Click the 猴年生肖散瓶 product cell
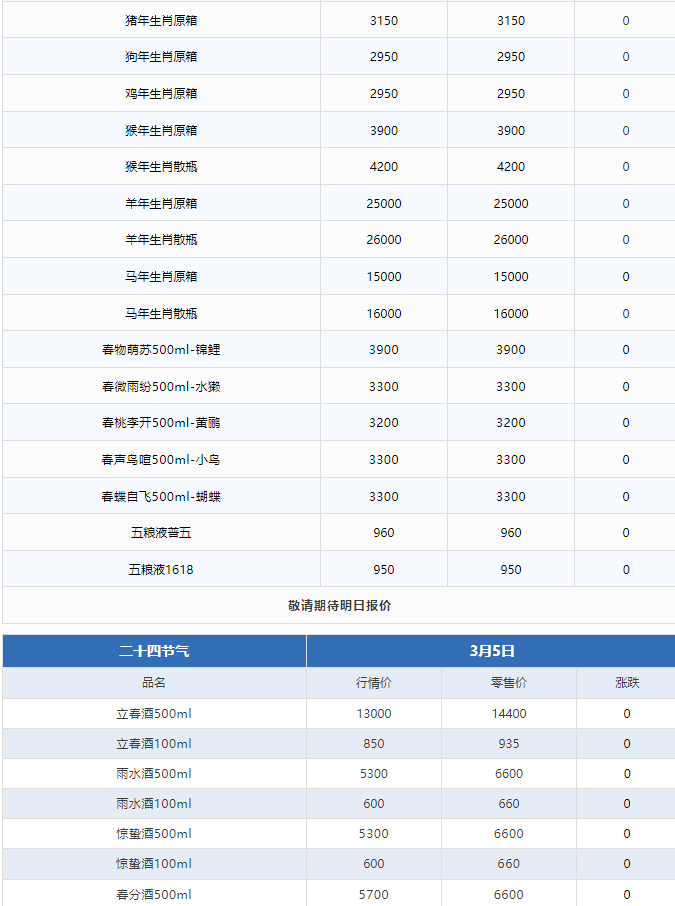This screenshot has width=675, height=906. pyautogui.click(x=161, y=167)
